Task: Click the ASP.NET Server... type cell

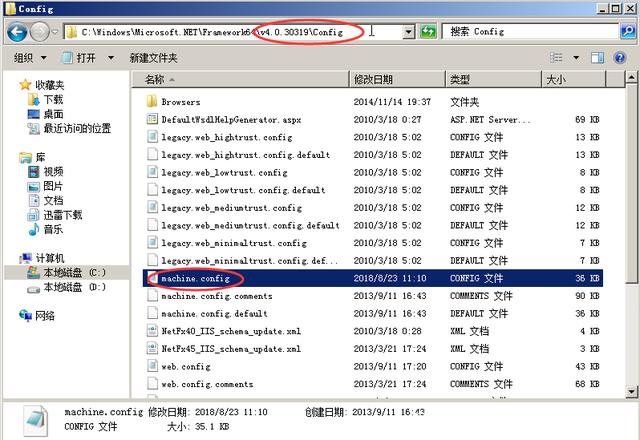Action: tap(490, 119)
